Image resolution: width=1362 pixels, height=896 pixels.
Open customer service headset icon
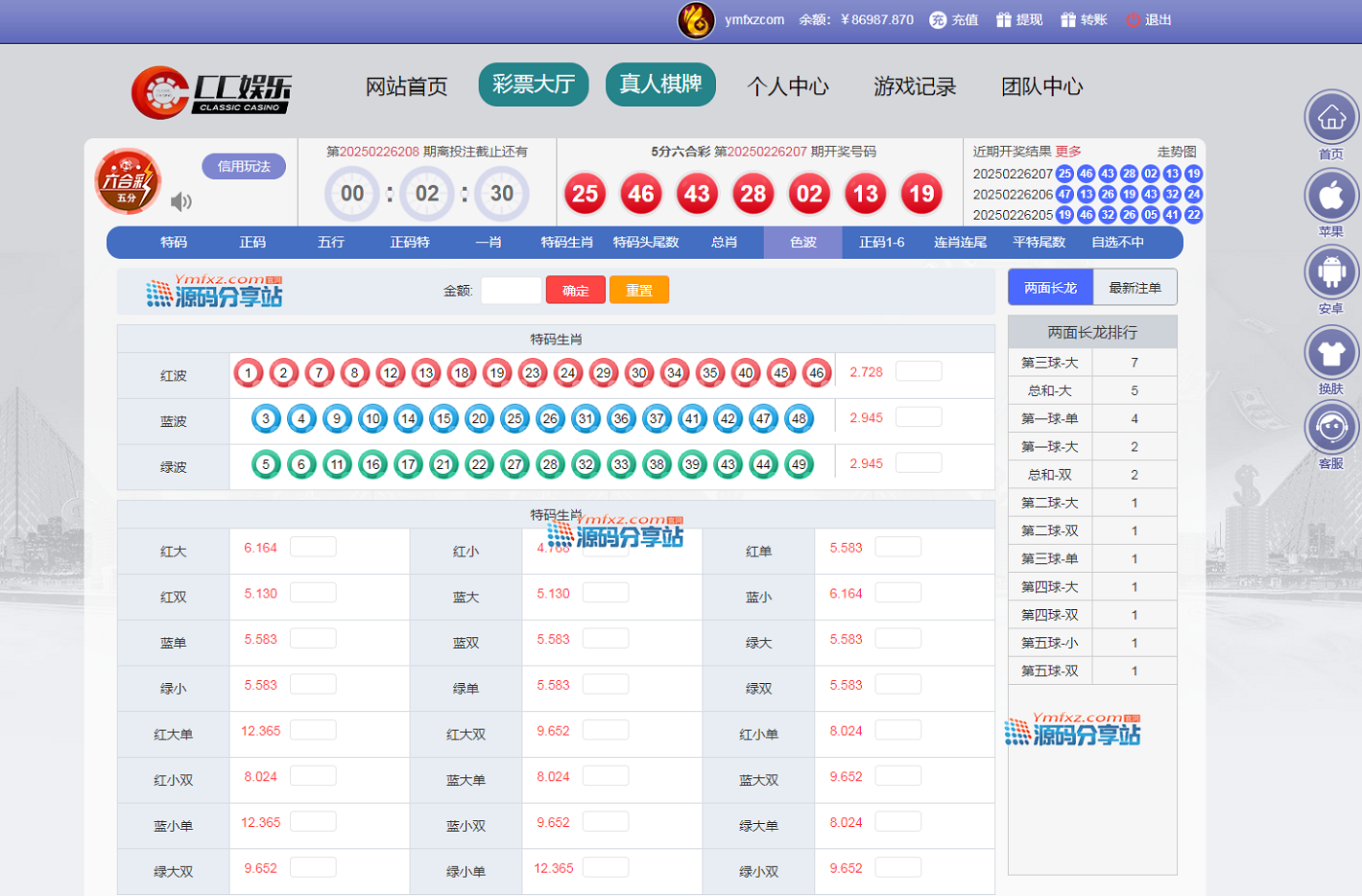1331,427
